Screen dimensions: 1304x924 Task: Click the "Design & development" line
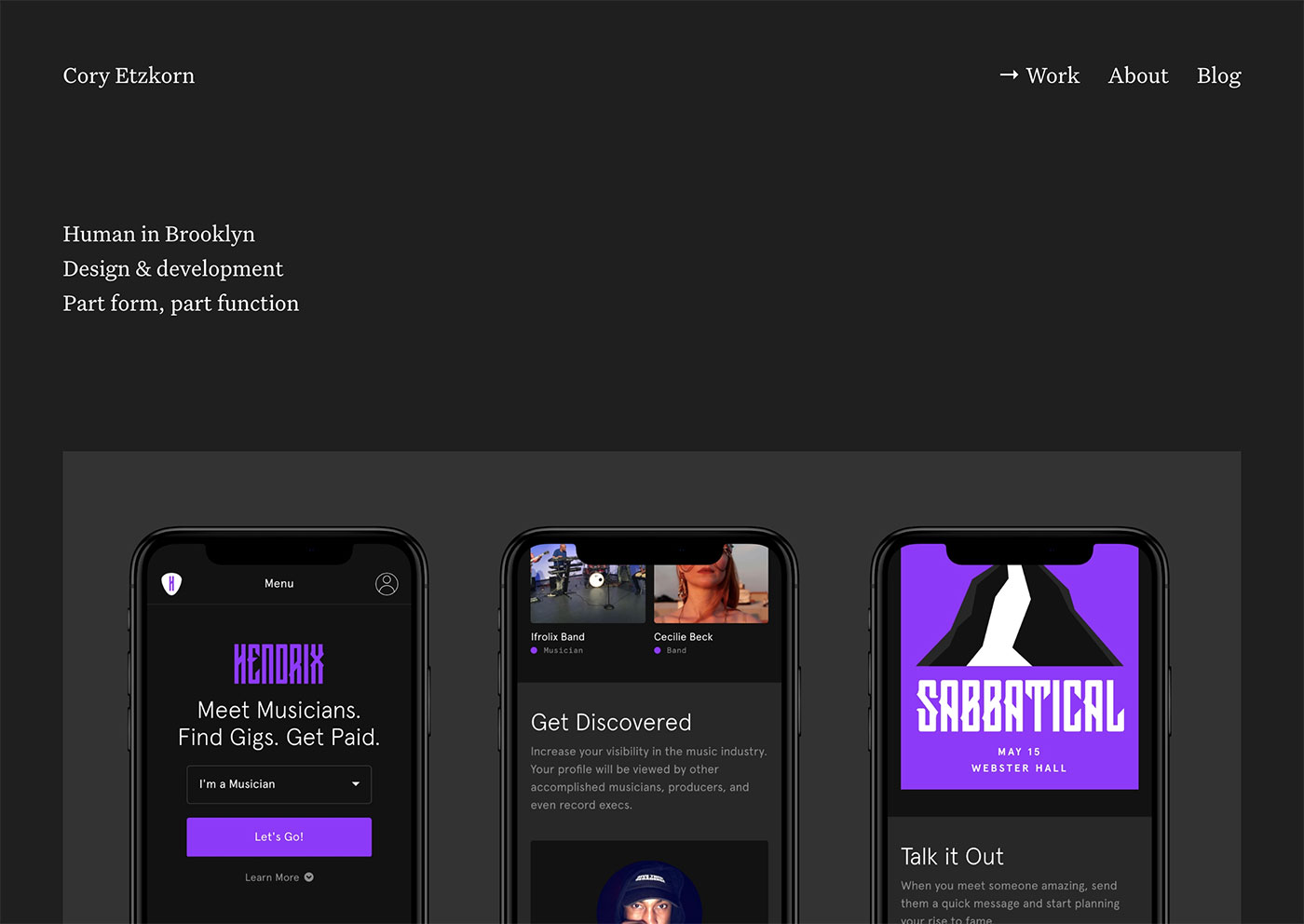[x=172, y=268]
